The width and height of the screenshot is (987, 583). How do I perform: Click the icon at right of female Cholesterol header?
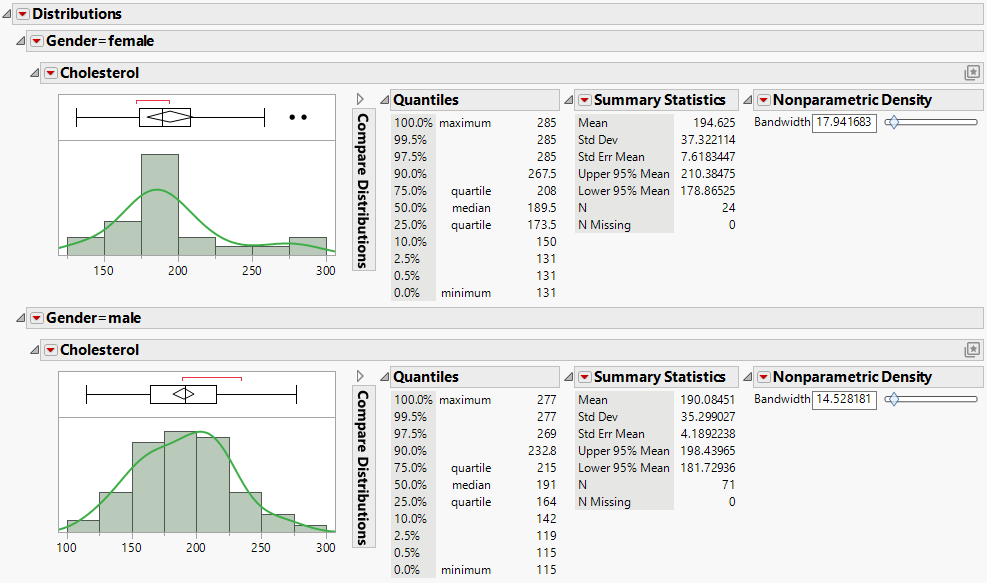pos(970,73)
